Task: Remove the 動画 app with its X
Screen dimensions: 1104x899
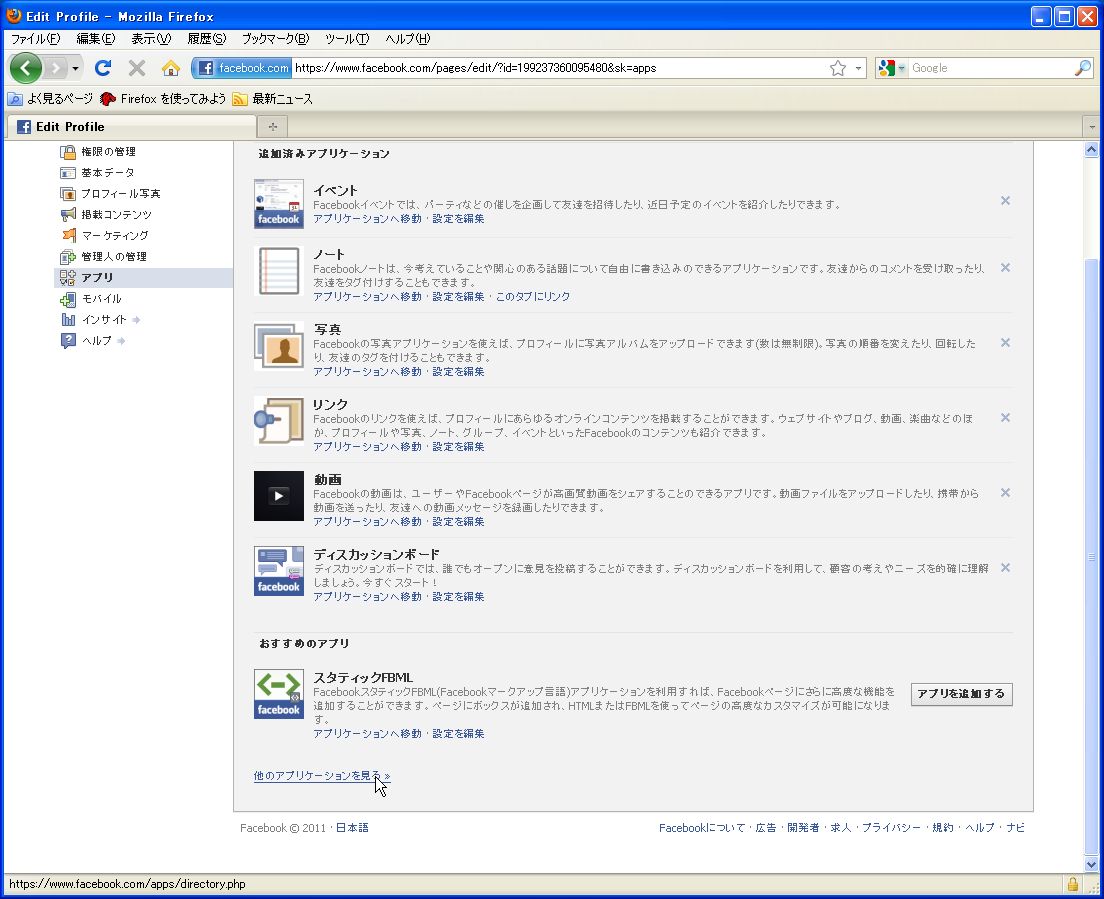Action: [1005, 493]
